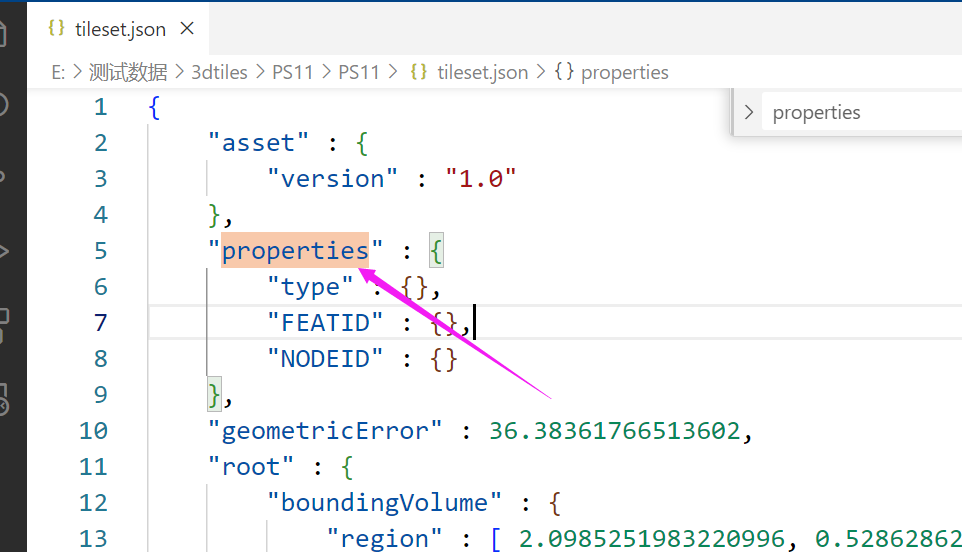Click the "version" key on line 3
Image resolution: width=962 pixels, height=552 pixels.
332,179
